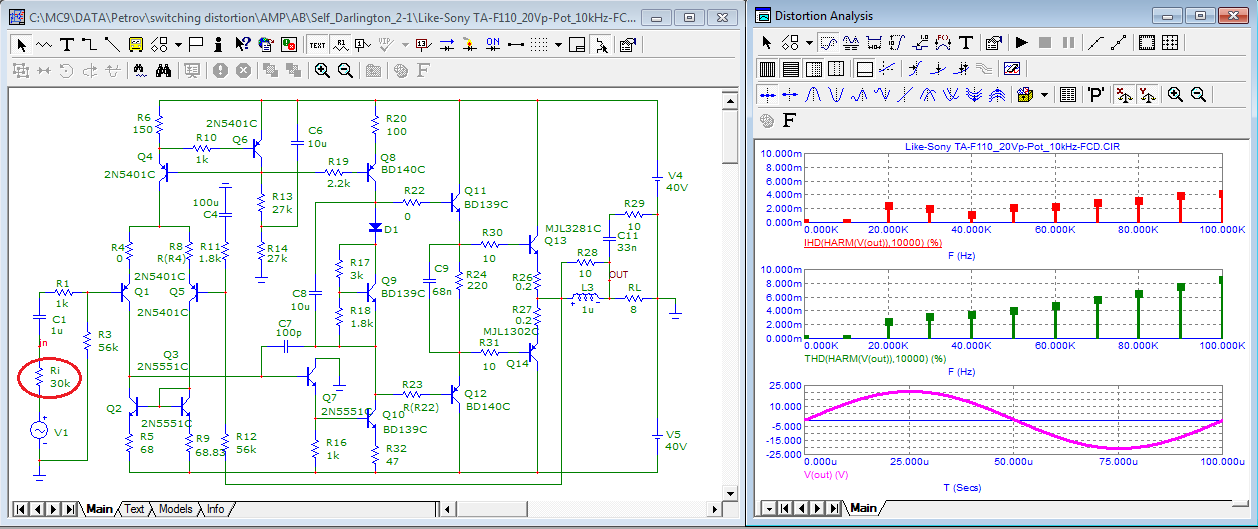Click the Valley cursor function icon
The image size is (1258, 529).
click(834, 95)
